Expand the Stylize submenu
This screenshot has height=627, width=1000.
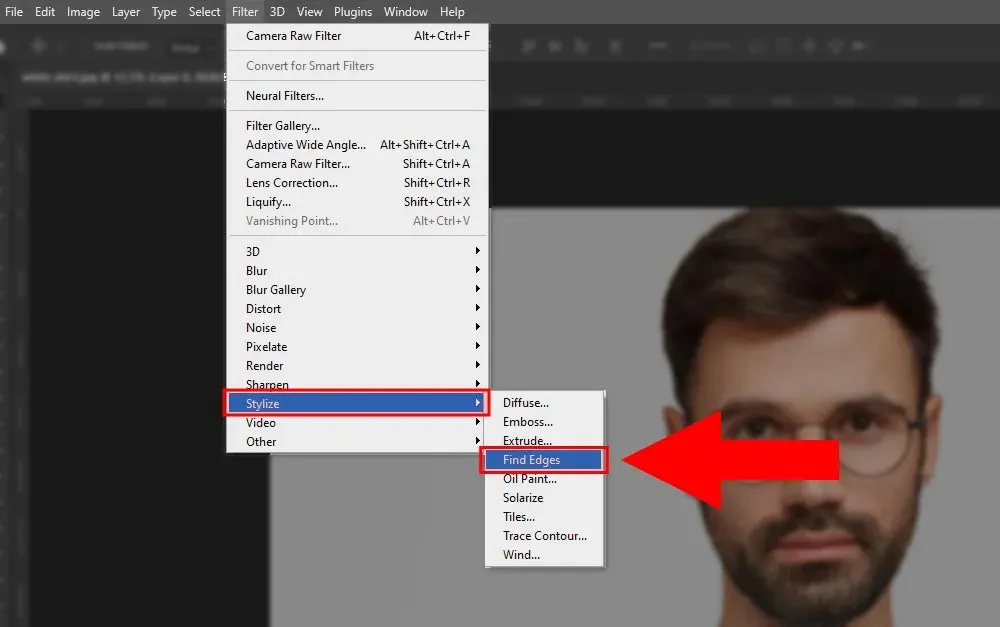(x=357, y=403)
